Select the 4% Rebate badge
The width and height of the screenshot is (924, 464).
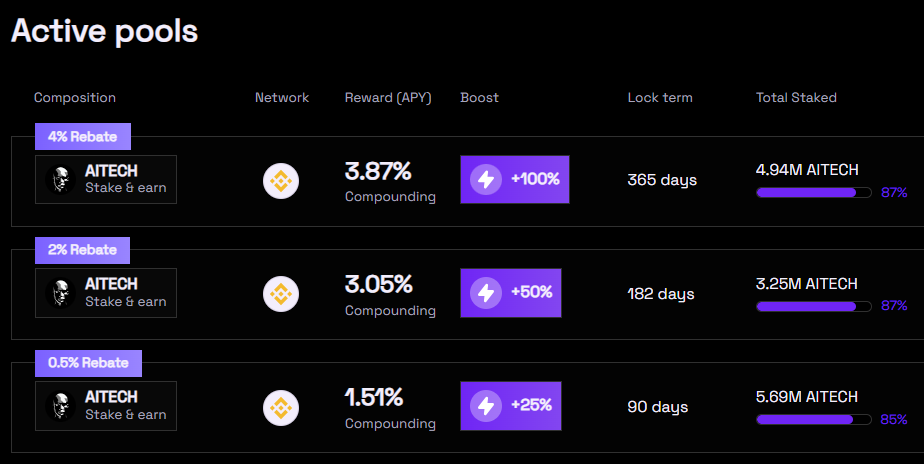click(82, 137)
